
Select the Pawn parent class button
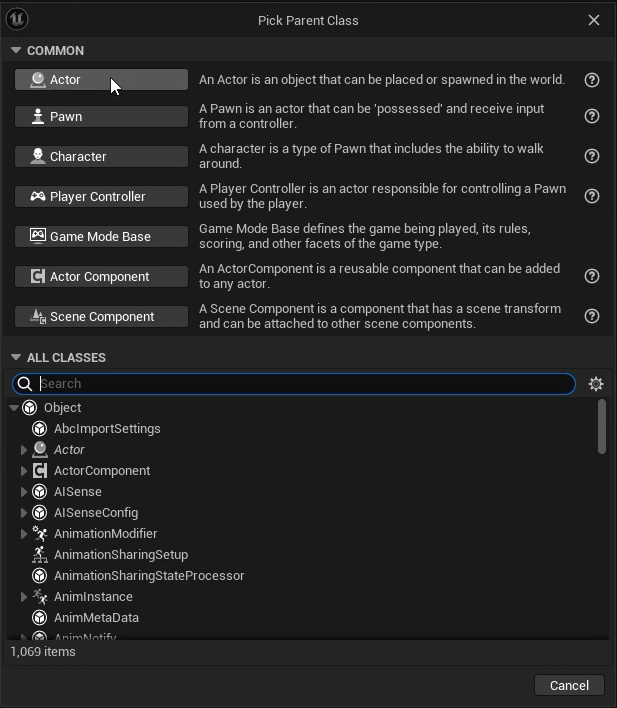point(101,116)
